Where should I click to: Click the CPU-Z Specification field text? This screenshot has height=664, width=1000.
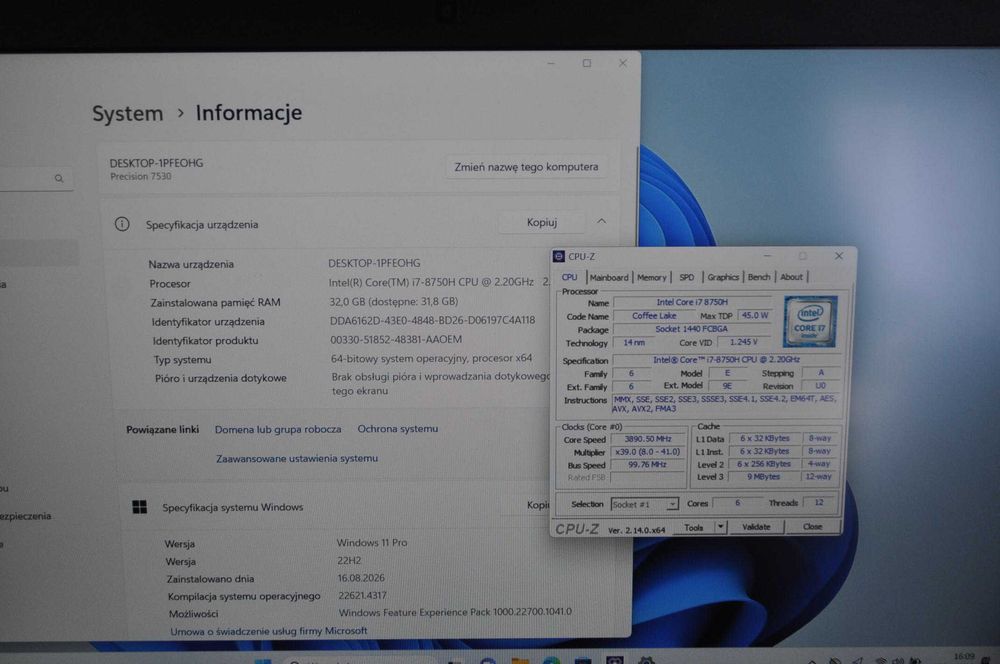tap(726, 360)
